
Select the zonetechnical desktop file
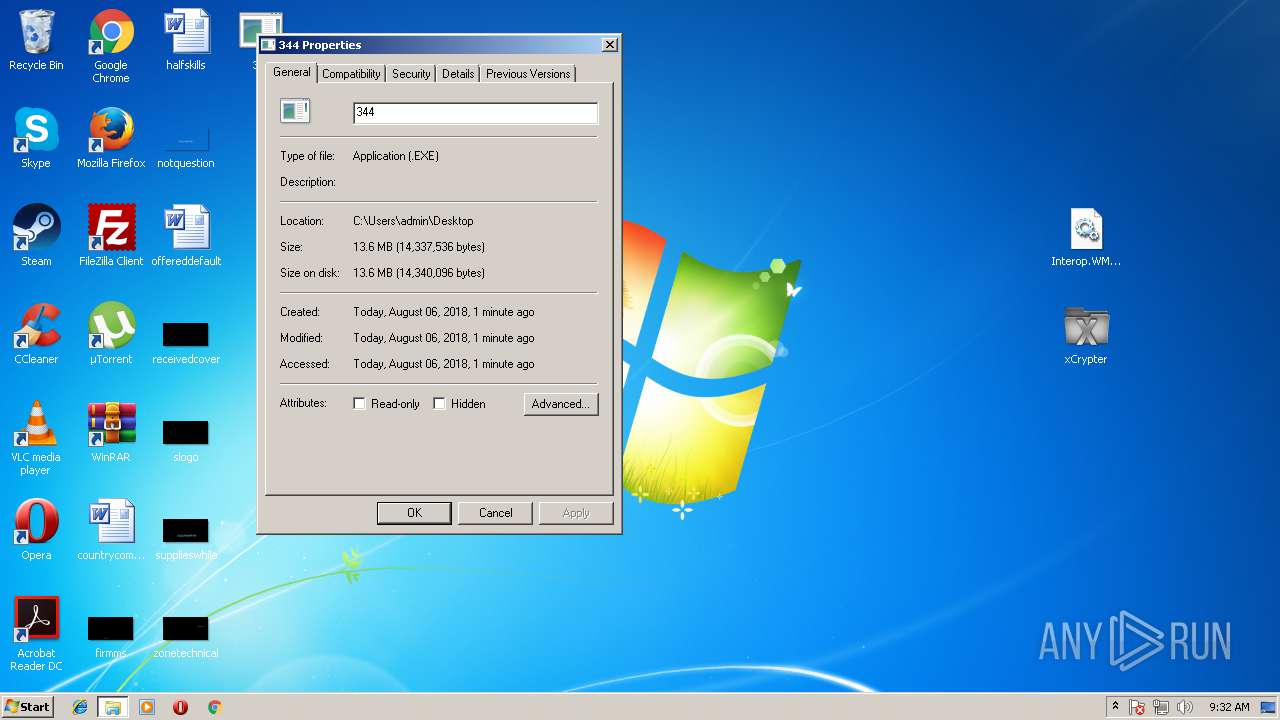point(186,636)
